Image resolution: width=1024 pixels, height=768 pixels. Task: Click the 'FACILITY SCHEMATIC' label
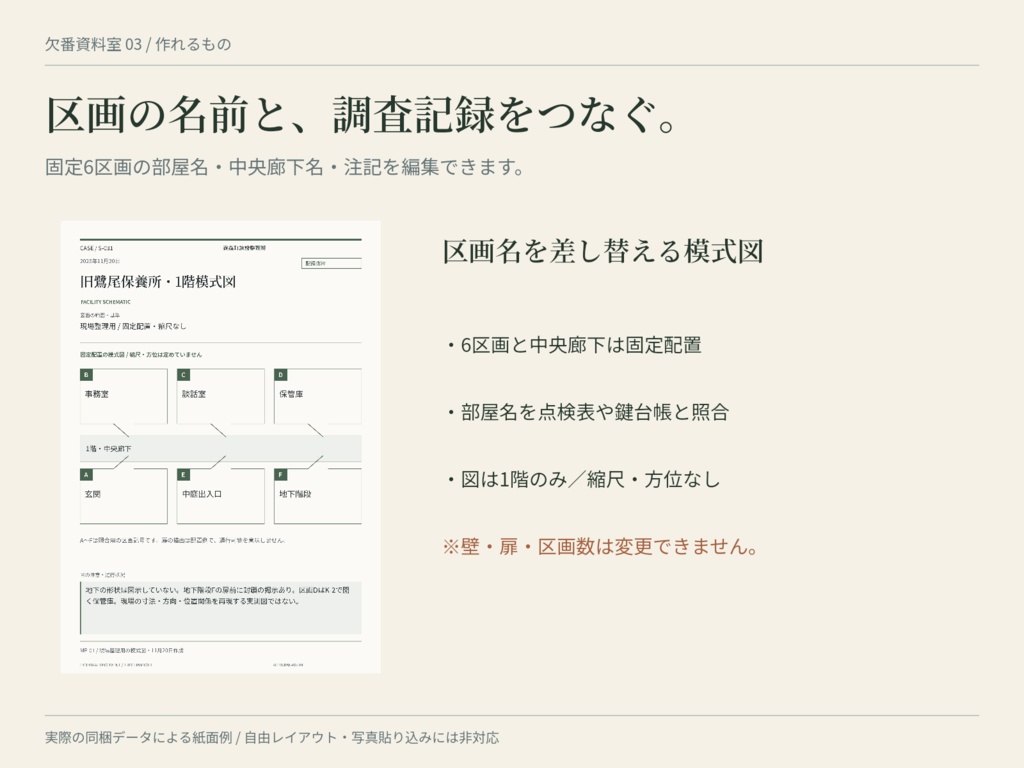point(105,302)
